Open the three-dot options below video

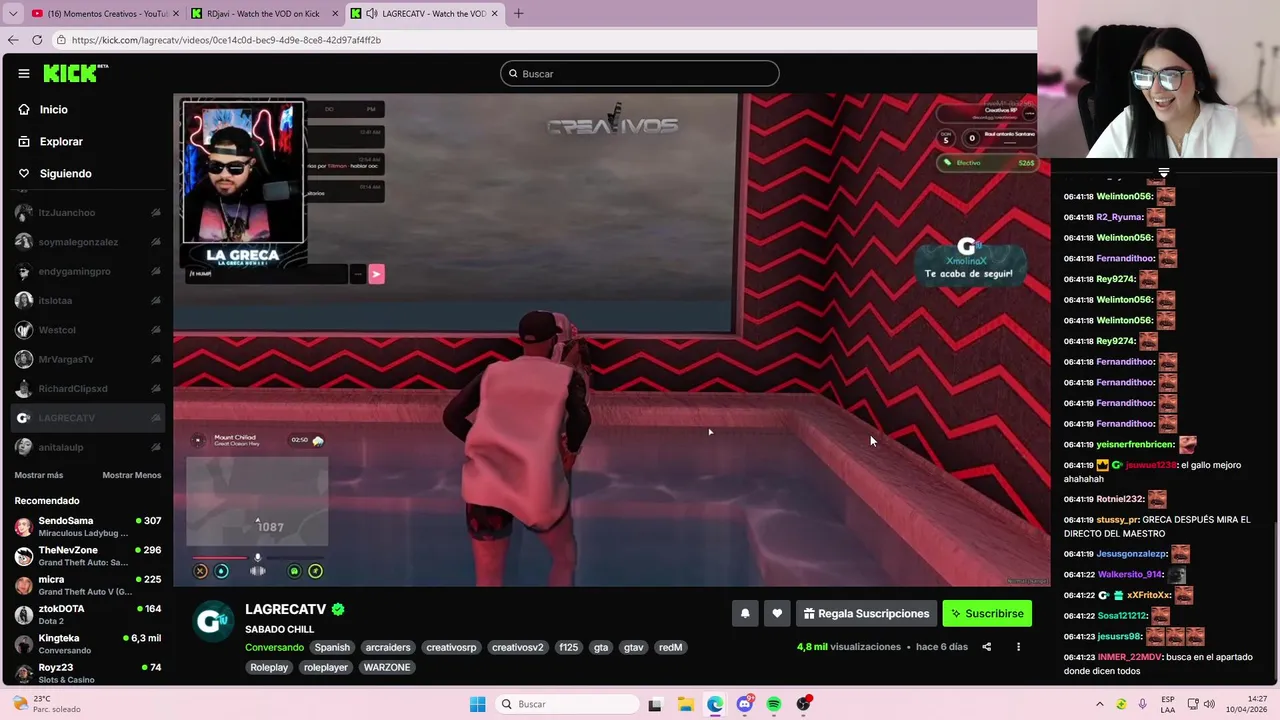(1018, 647)
